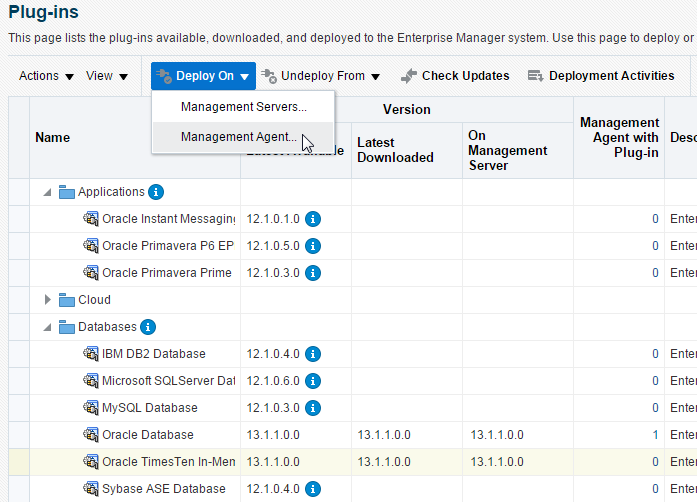
Task: Click info icon for Microsoft SQLServer version
Action: (x=313, y=381)
